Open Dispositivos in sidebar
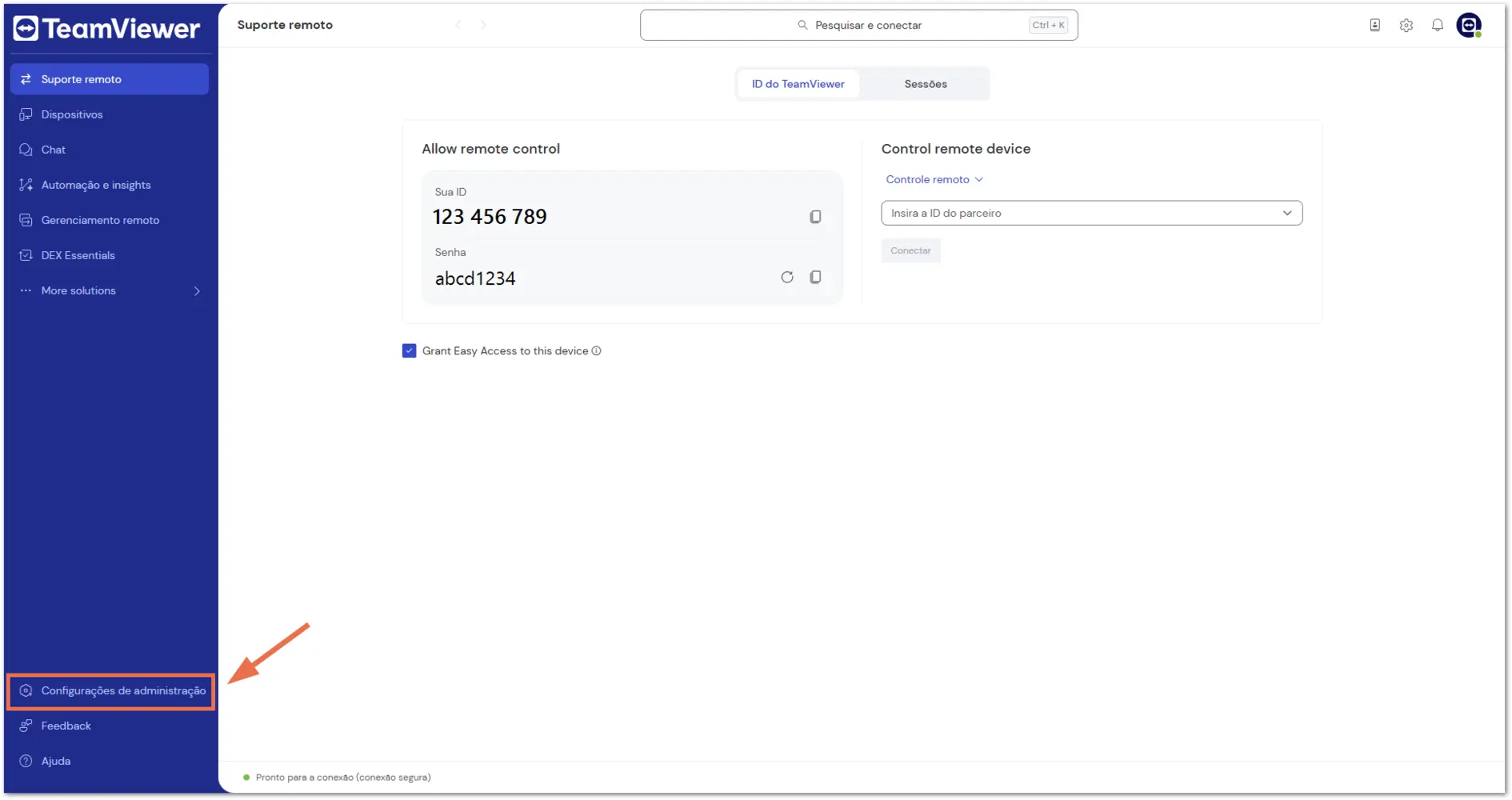Image resolution: width=1512 pixels, height=800 pixels. pyautogui.click(x=110, y=114)
